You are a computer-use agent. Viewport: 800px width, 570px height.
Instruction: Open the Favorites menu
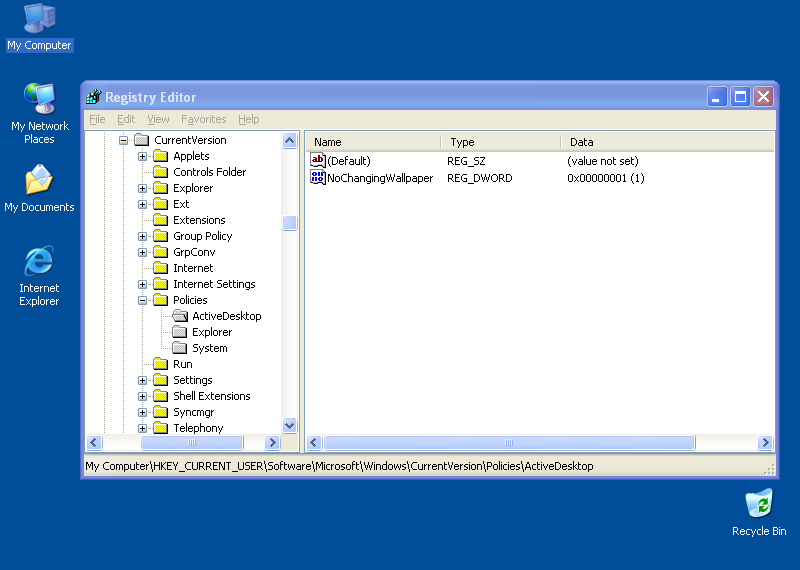[x=204, y=119]
